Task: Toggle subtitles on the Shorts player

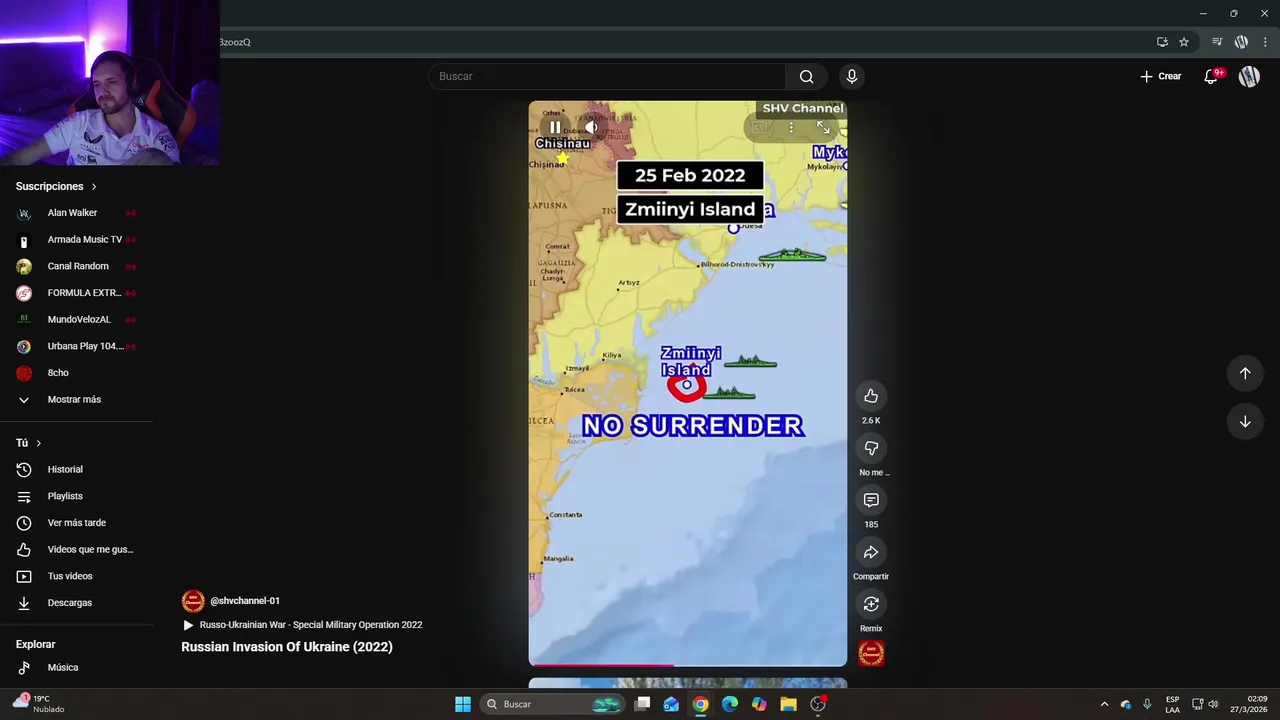Action: coord(760,127)
